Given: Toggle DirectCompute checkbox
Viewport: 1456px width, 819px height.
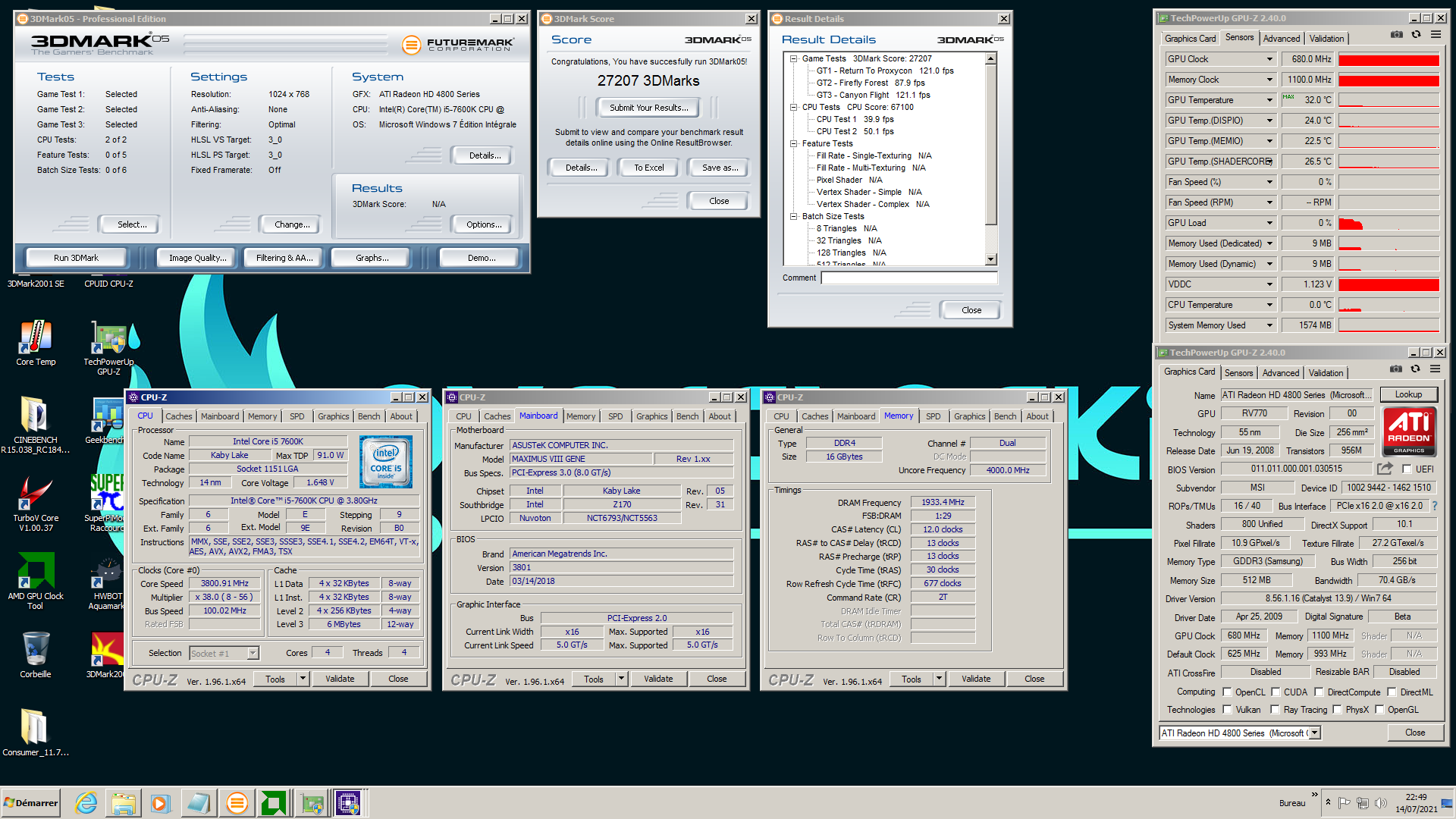Looking at the screenshot, I should pyautogui.click(x=1319, y=692).
